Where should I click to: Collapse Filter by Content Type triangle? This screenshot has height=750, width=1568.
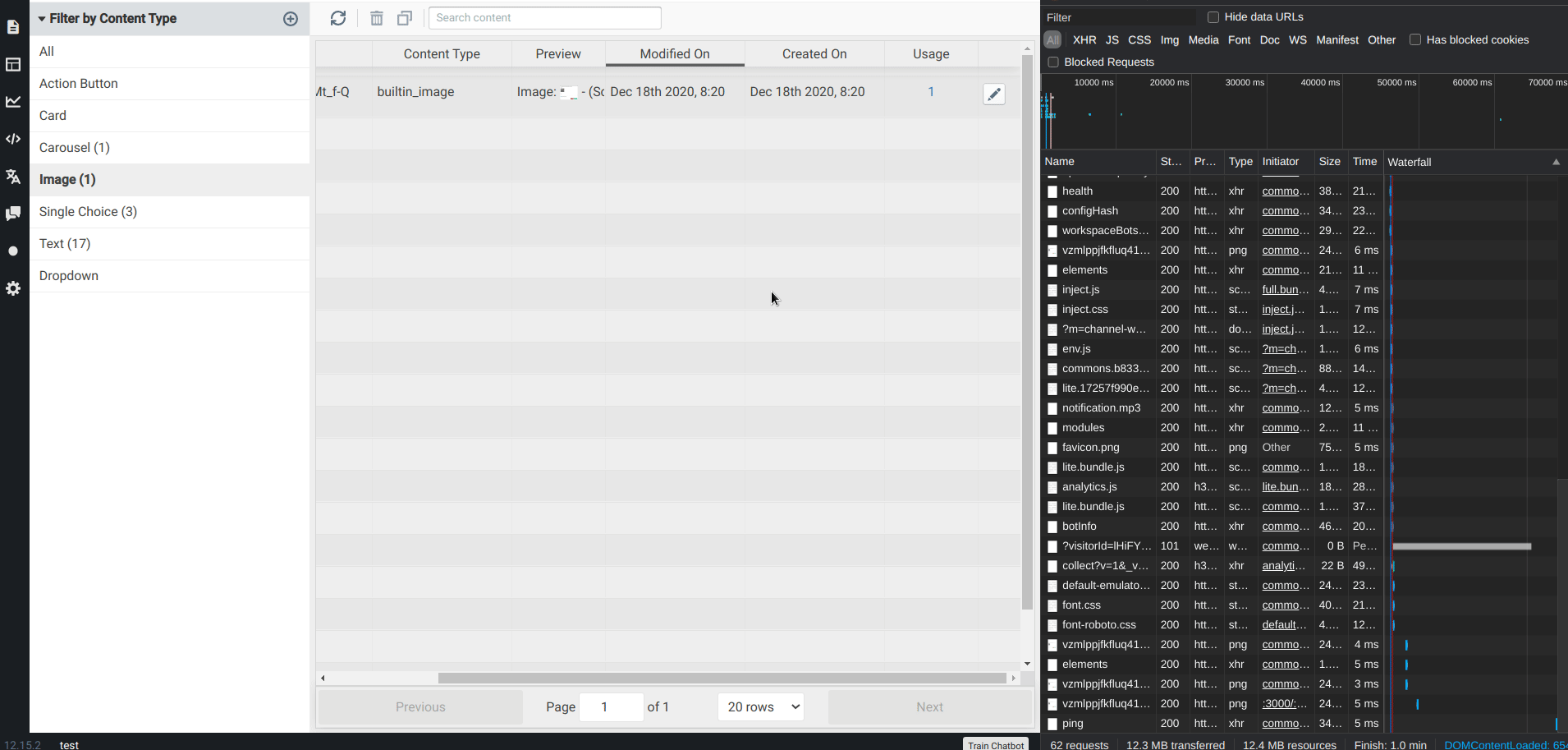point(42,19)
